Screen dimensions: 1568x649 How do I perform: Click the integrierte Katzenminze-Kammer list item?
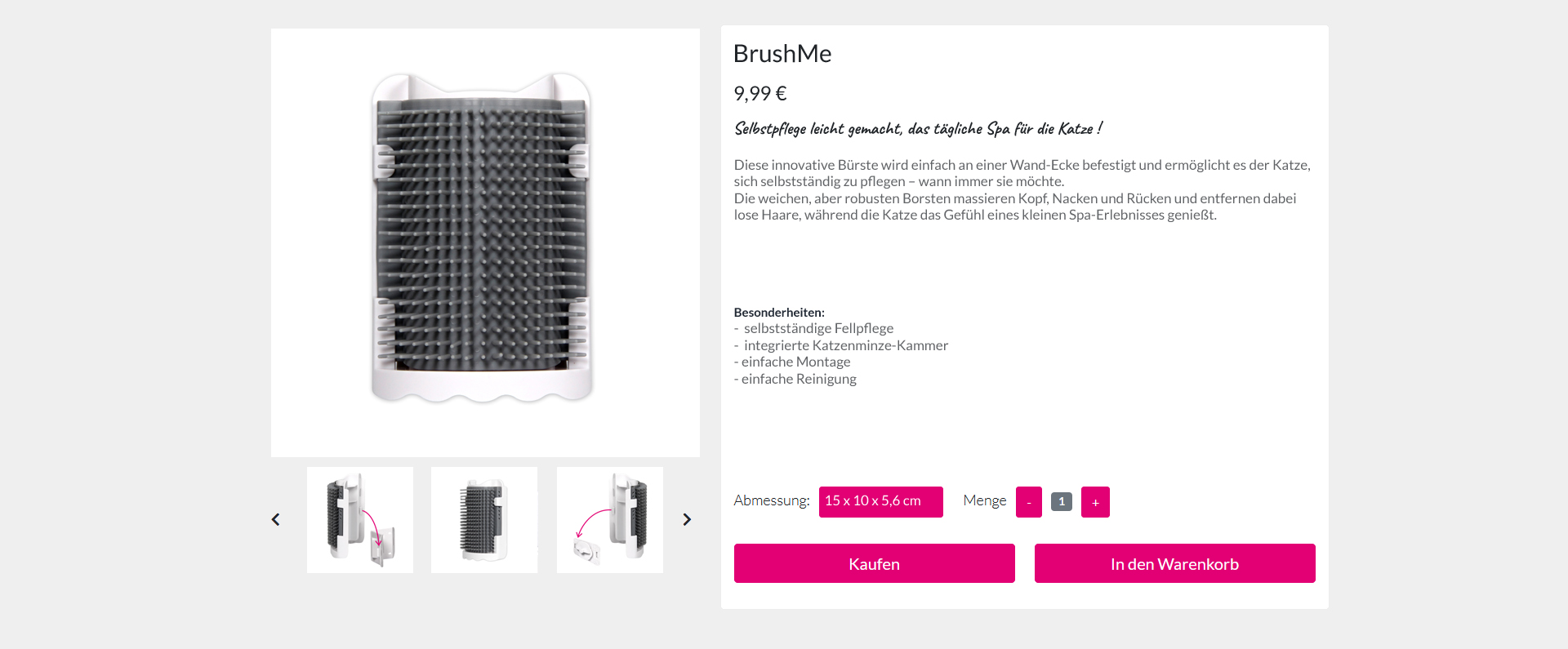click(x=845, y=345)
